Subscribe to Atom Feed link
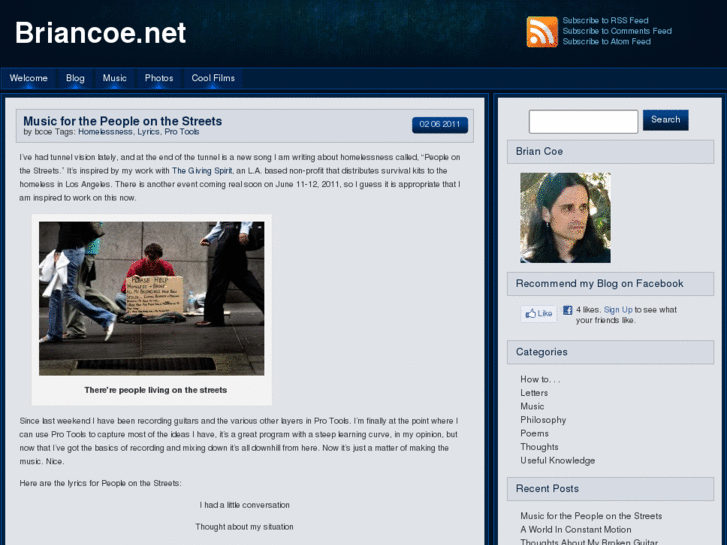Viewport: 727px width, 545px height. [606, 42]
